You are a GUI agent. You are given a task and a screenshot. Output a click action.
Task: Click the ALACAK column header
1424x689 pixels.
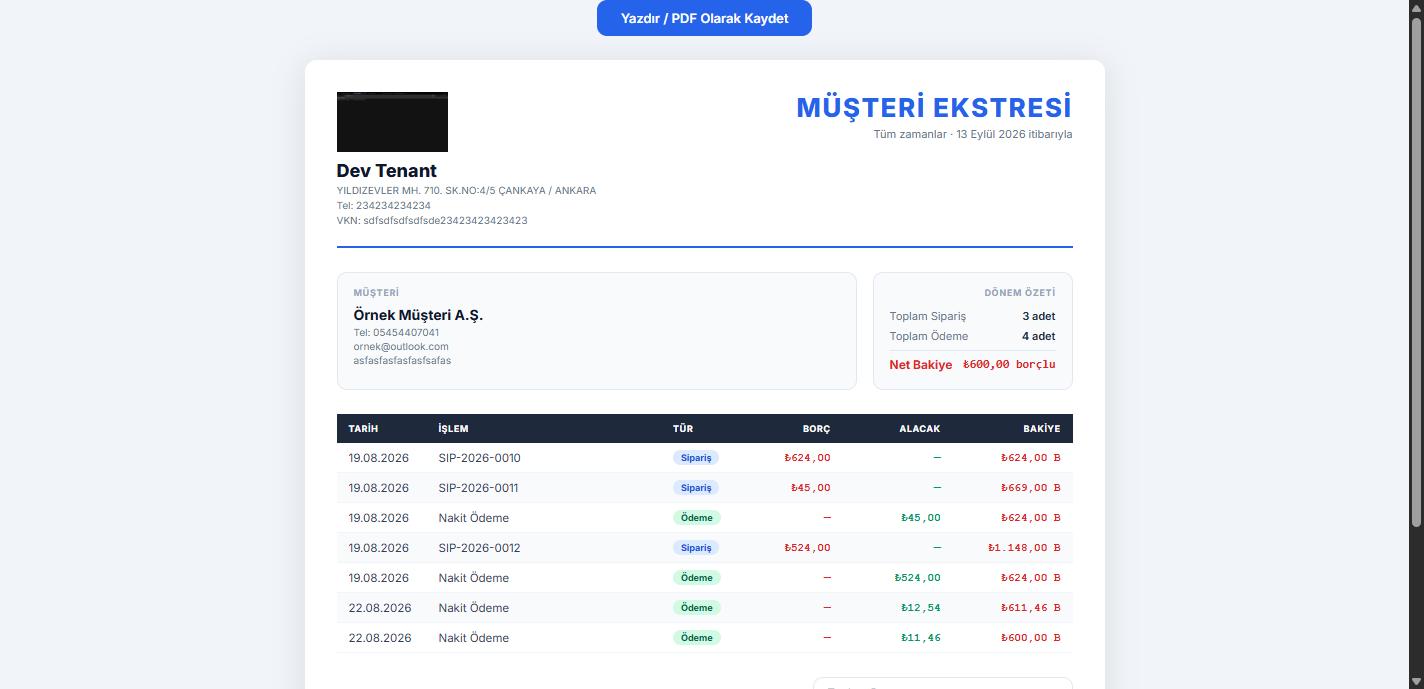tap(920, 429)
